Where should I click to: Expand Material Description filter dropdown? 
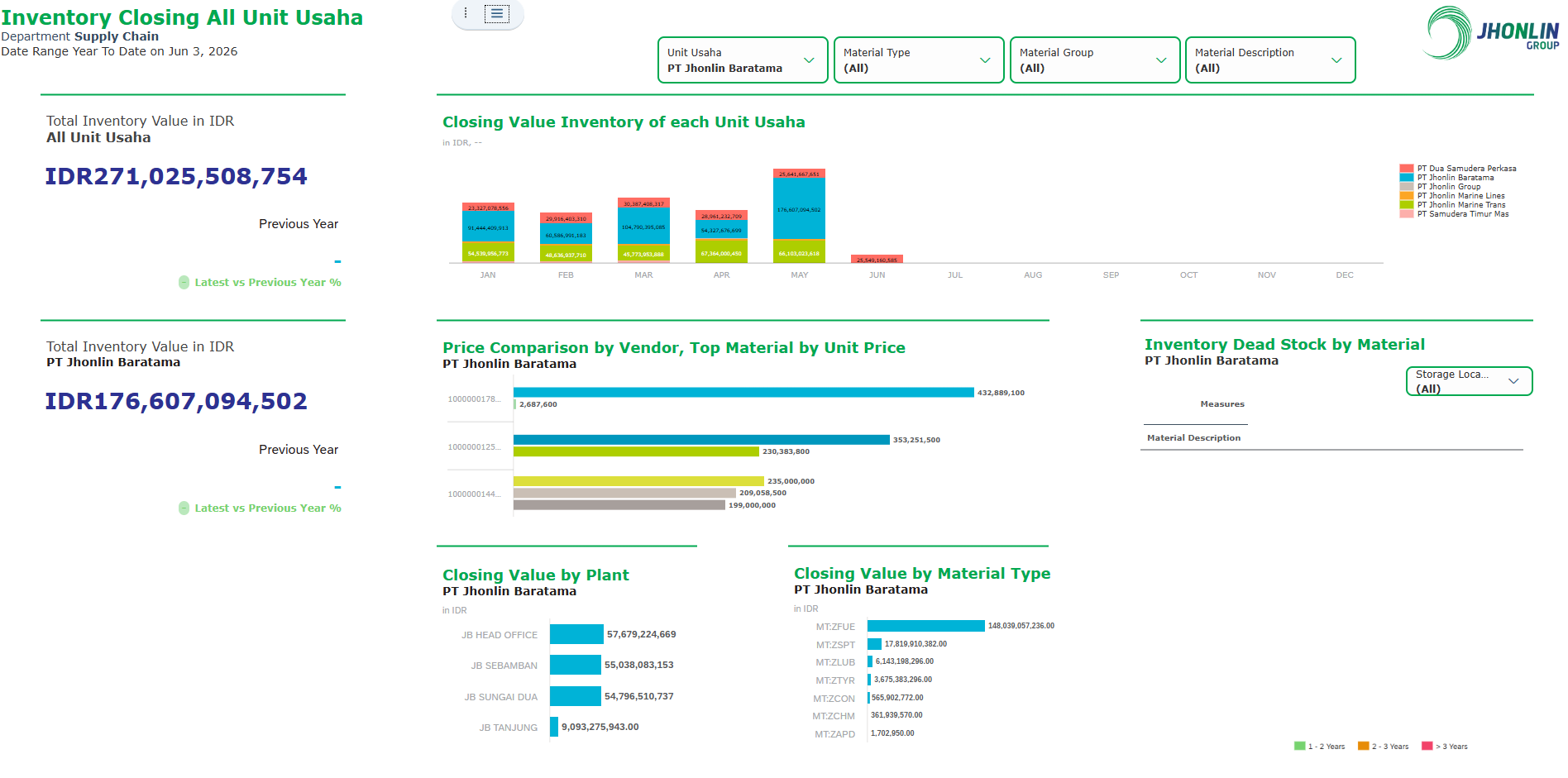1270,60
